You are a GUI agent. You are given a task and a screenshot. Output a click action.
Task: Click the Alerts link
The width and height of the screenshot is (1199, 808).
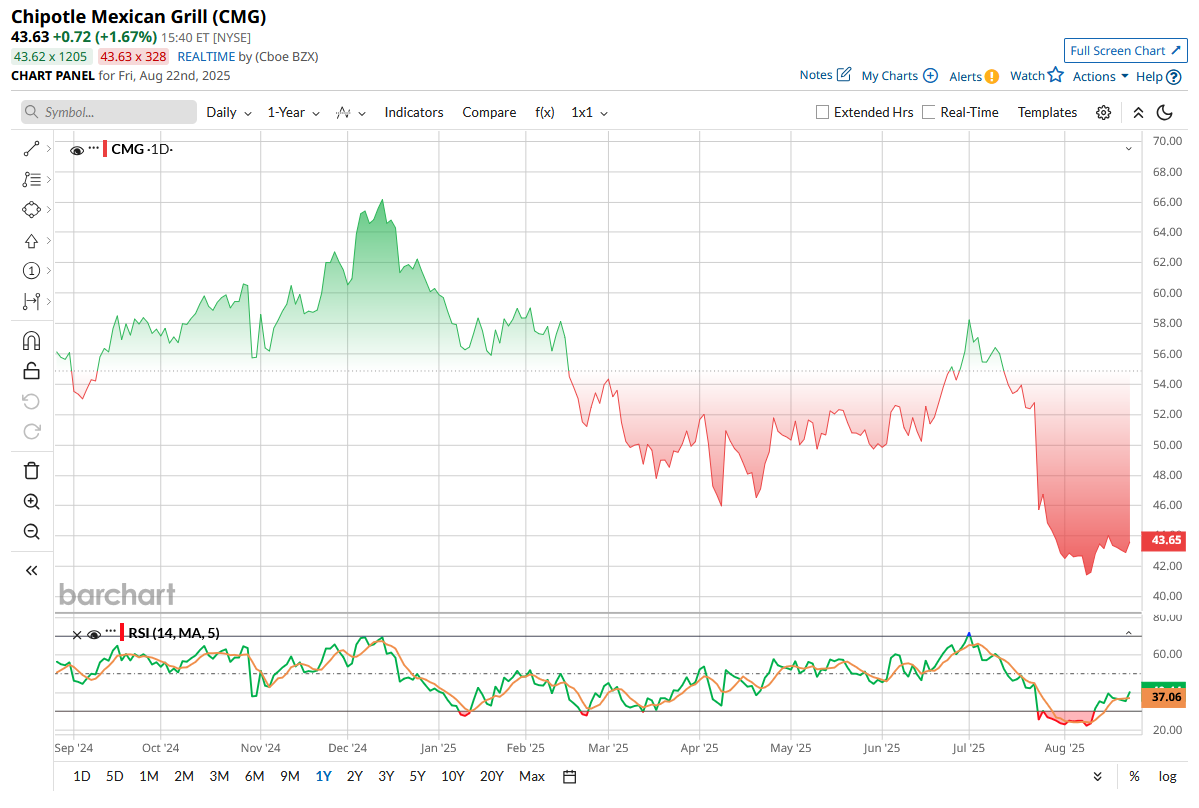tap(965, 76)
